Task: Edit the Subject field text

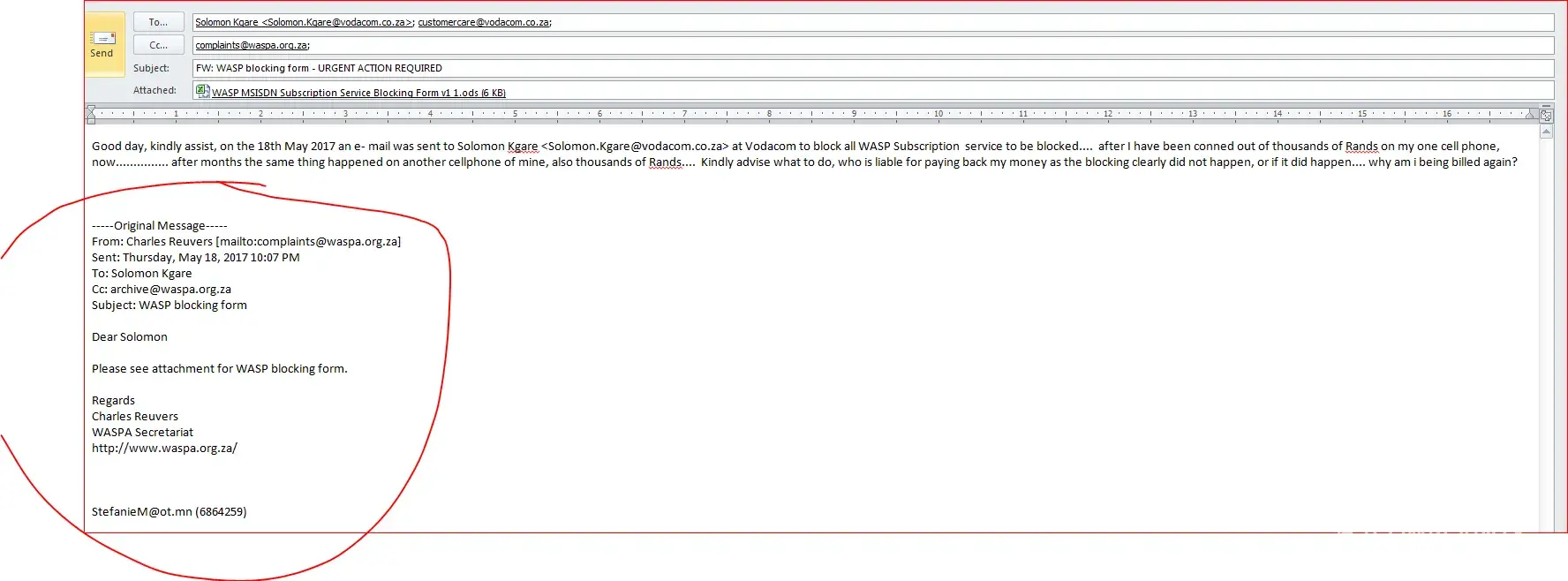Action: click(x=872, y=68)
